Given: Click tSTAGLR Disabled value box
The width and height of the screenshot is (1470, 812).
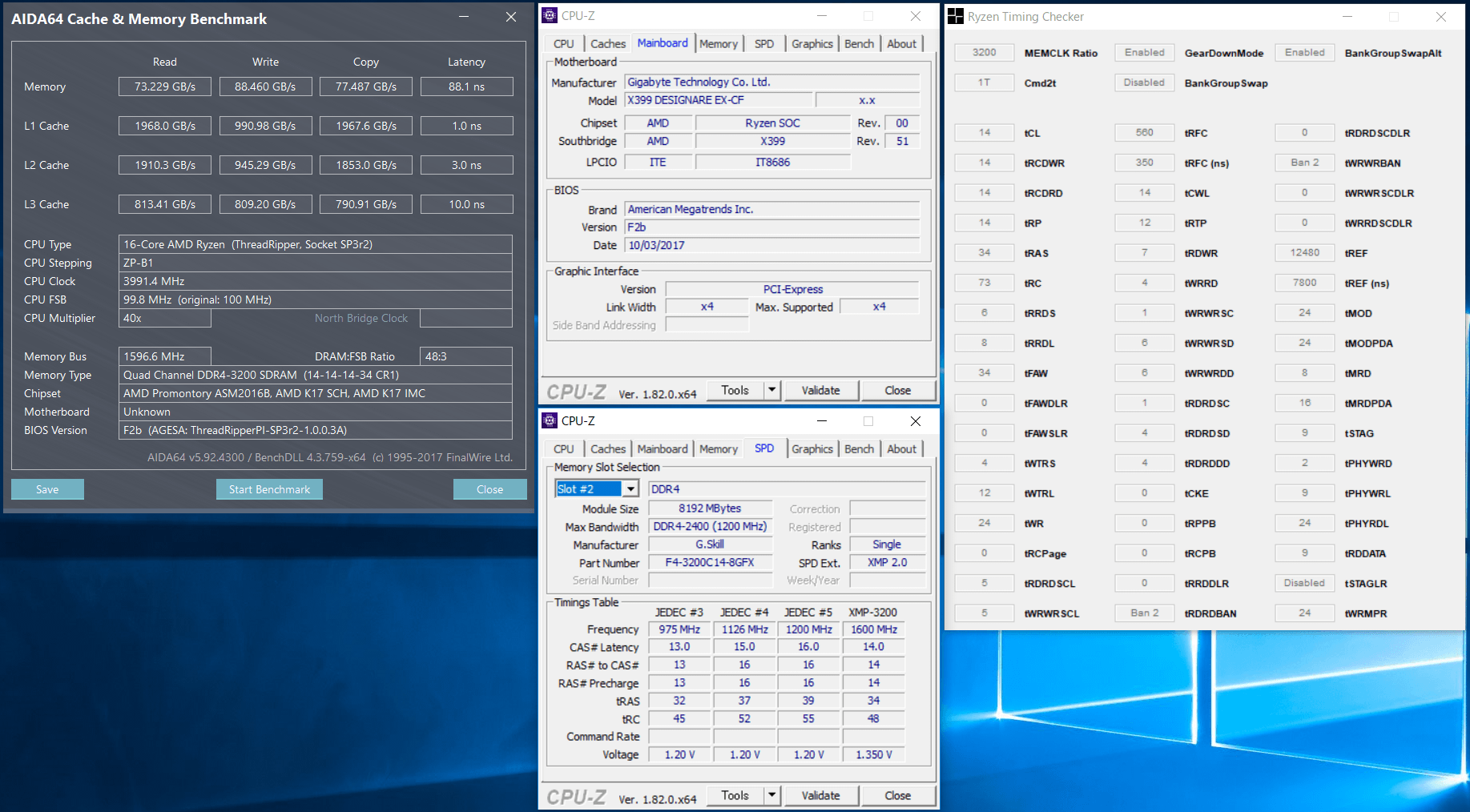Looking at the screenshot, I should pyautogui.click(x=1305, y=583).
